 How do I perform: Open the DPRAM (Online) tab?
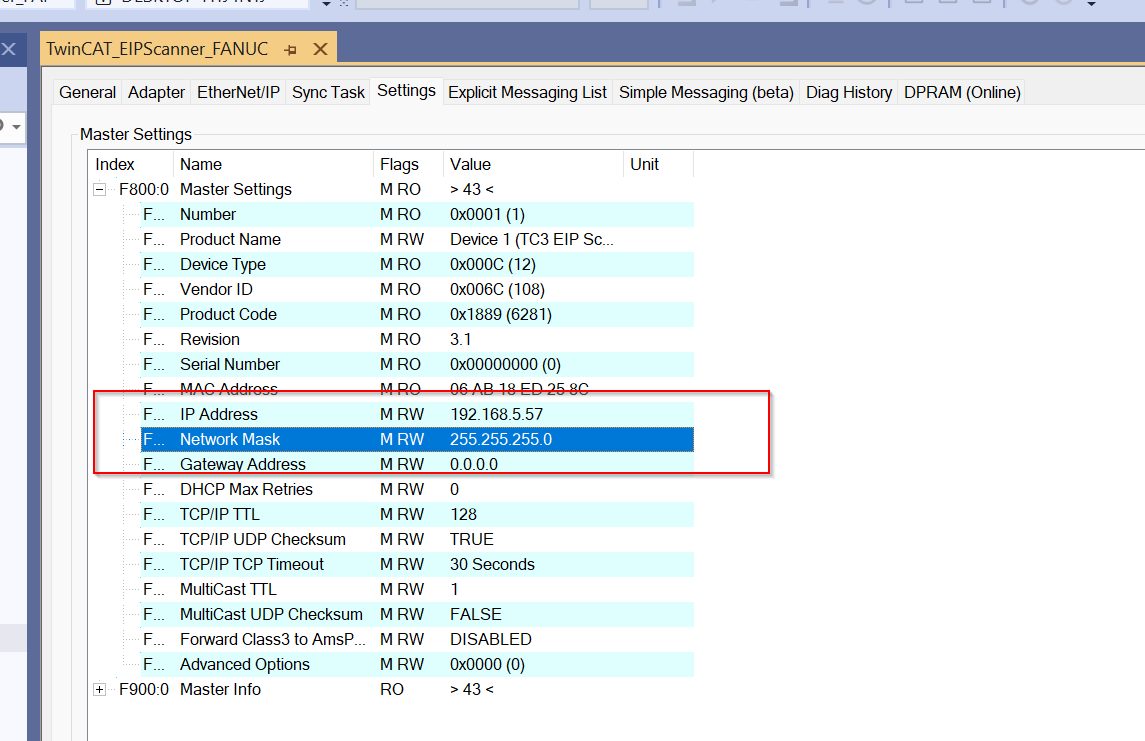[x=962, y=93]
